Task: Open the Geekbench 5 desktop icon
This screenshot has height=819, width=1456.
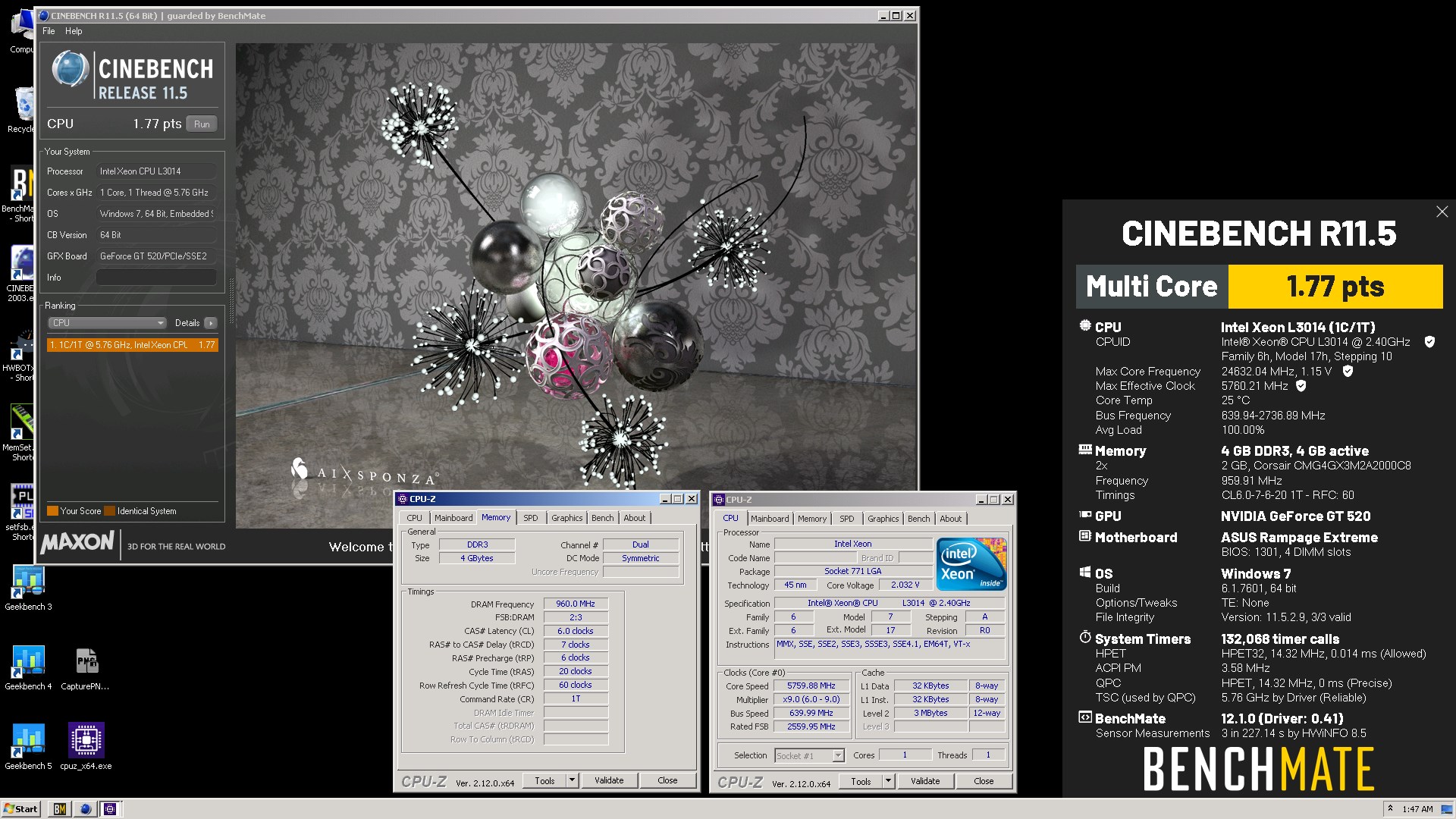Action: click(x=28, y=747)
